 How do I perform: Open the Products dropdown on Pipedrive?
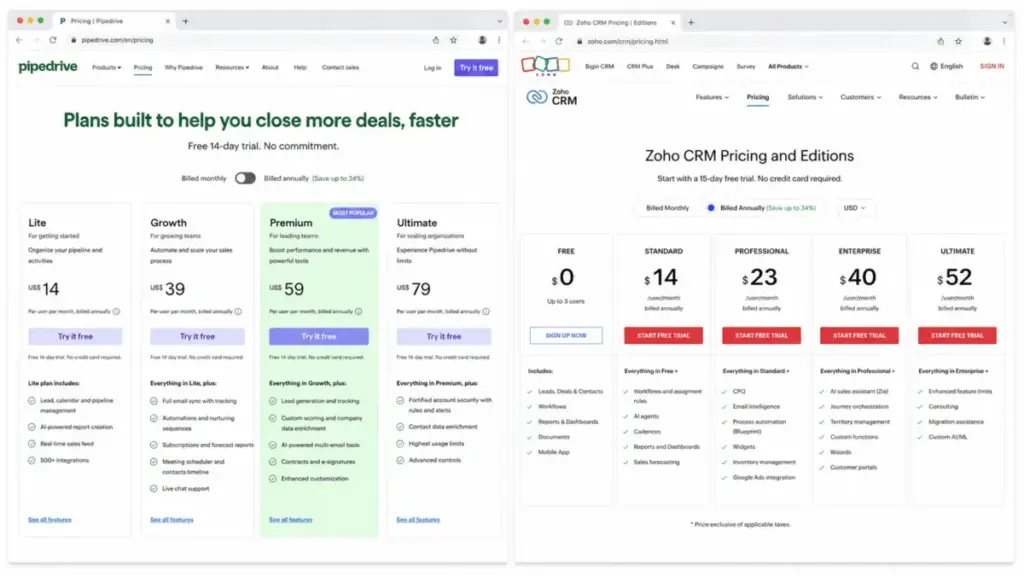(106, 67)
